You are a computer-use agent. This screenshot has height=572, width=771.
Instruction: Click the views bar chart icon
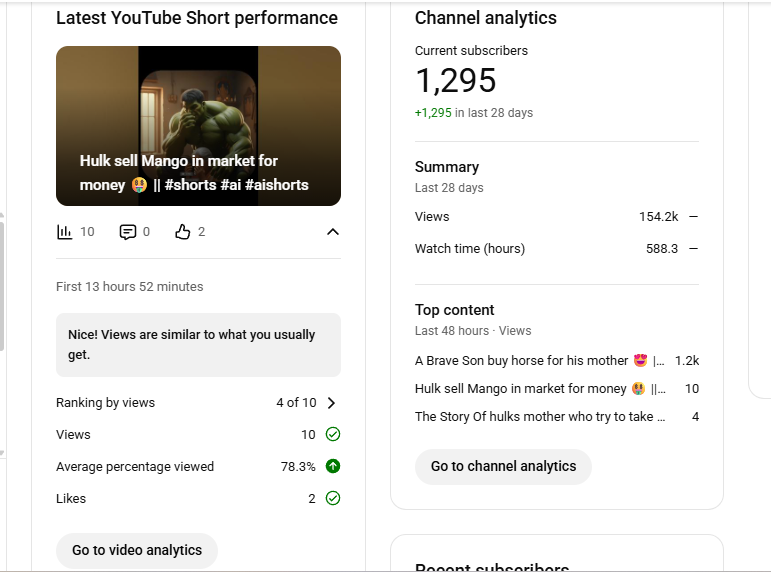[x=65, y=232]
